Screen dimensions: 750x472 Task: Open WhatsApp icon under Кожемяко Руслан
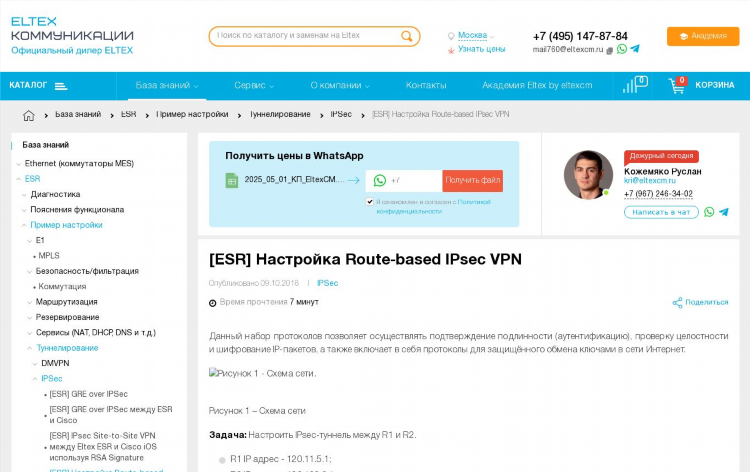709,212
